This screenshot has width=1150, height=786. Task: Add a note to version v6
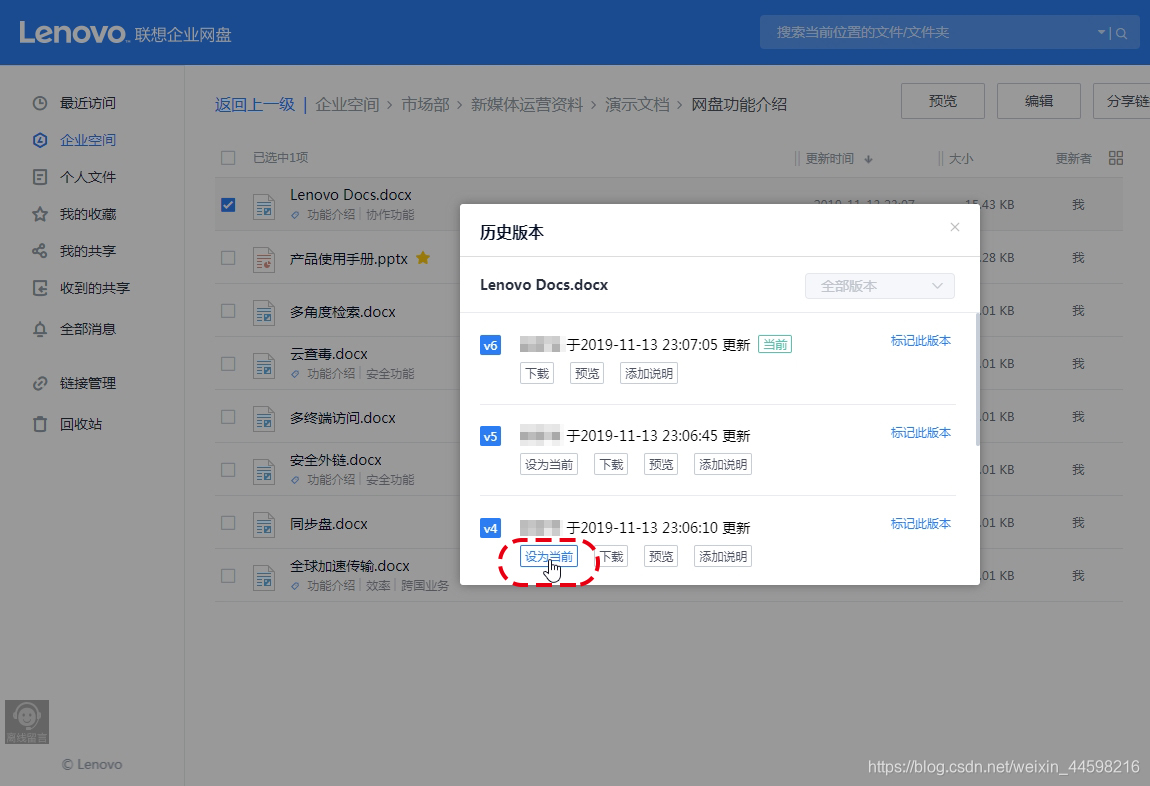(x=648, y=373)
